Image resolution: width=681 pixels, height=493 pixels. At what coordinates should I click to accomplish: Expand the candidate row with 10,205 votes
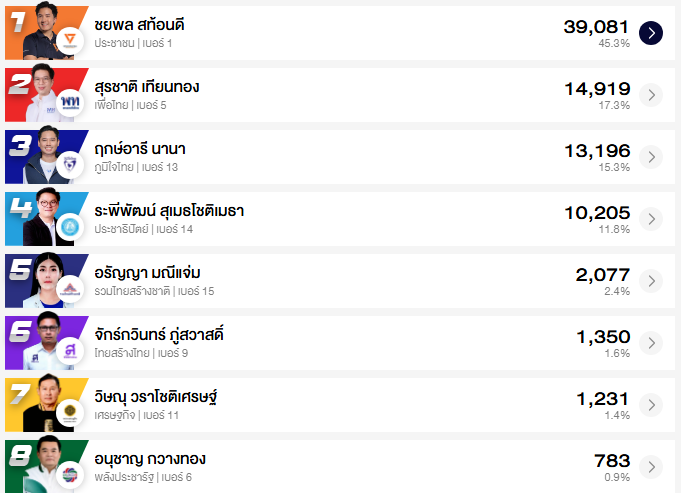tap(651, 219)
